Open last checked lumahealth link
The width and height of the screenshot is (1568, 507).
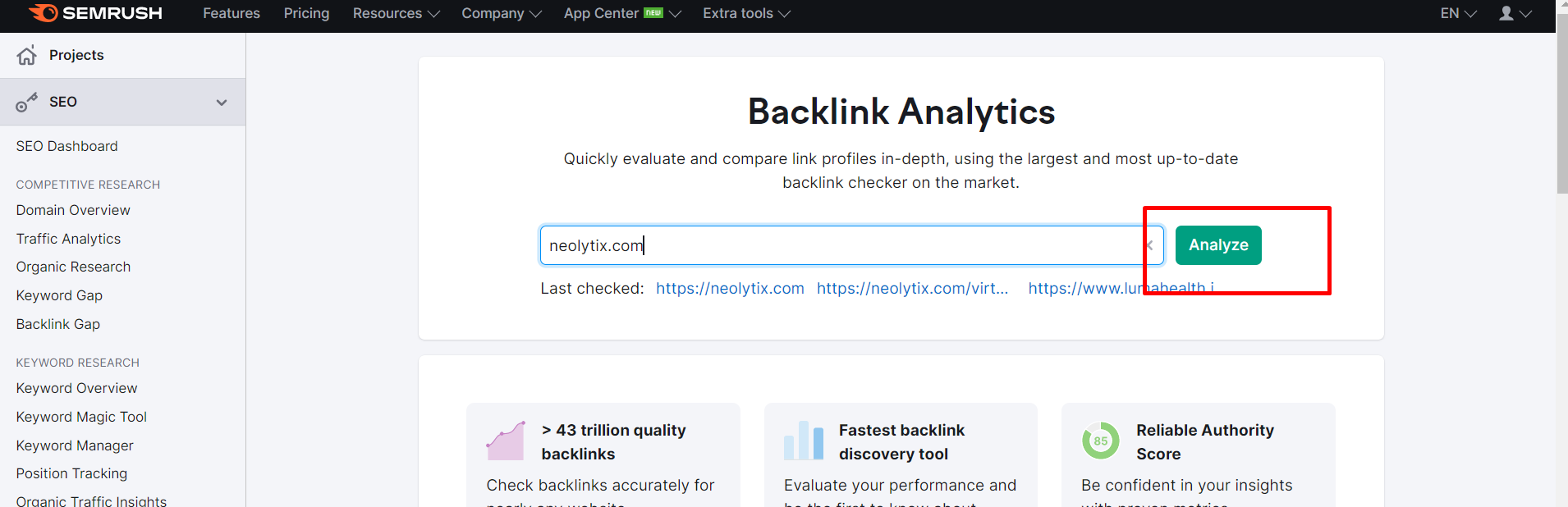click(1121, 288)
